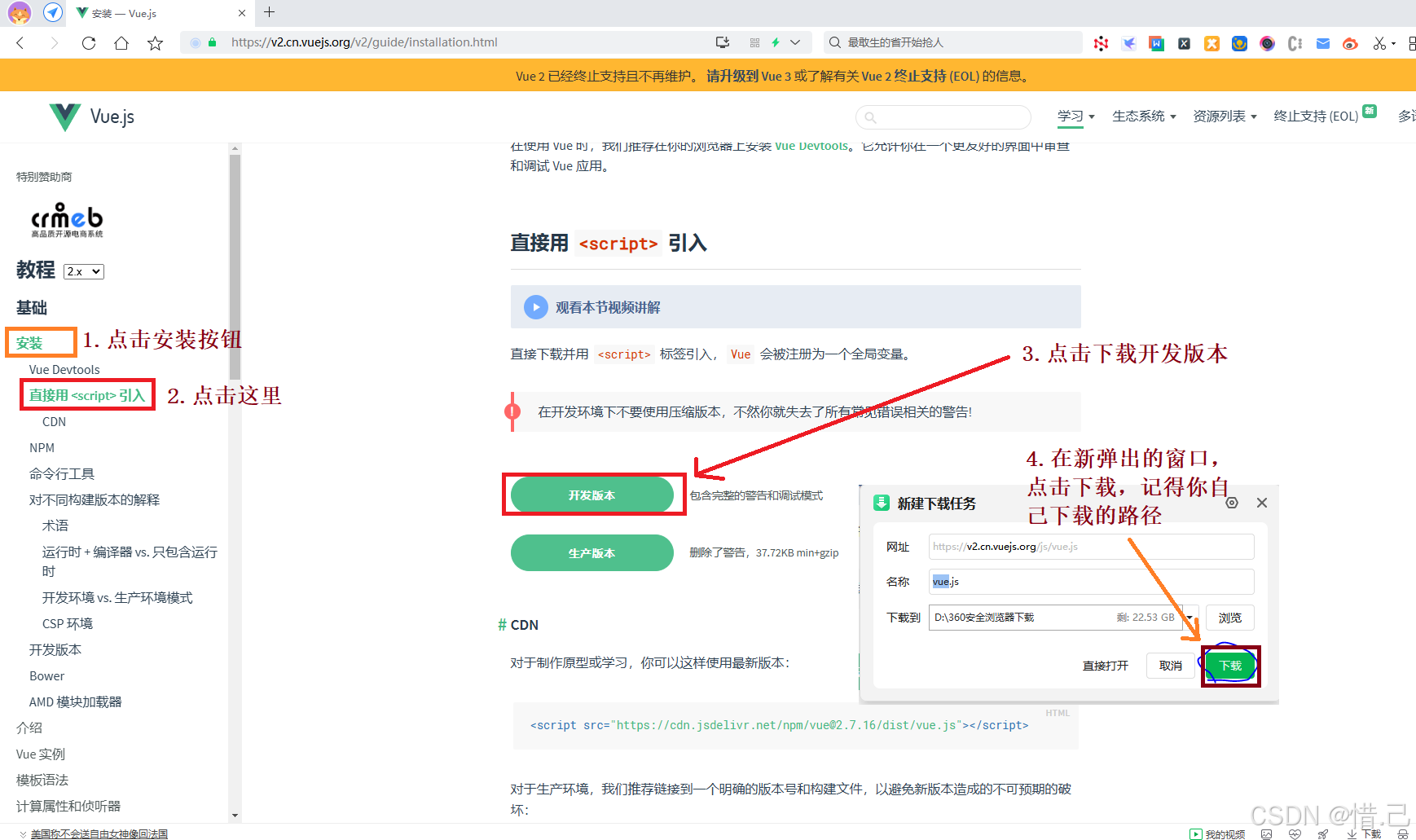This screenshot has width=1416, height=840.
Task: Edit the vue.js filename input field
Action: click(x=1090, y=581)
